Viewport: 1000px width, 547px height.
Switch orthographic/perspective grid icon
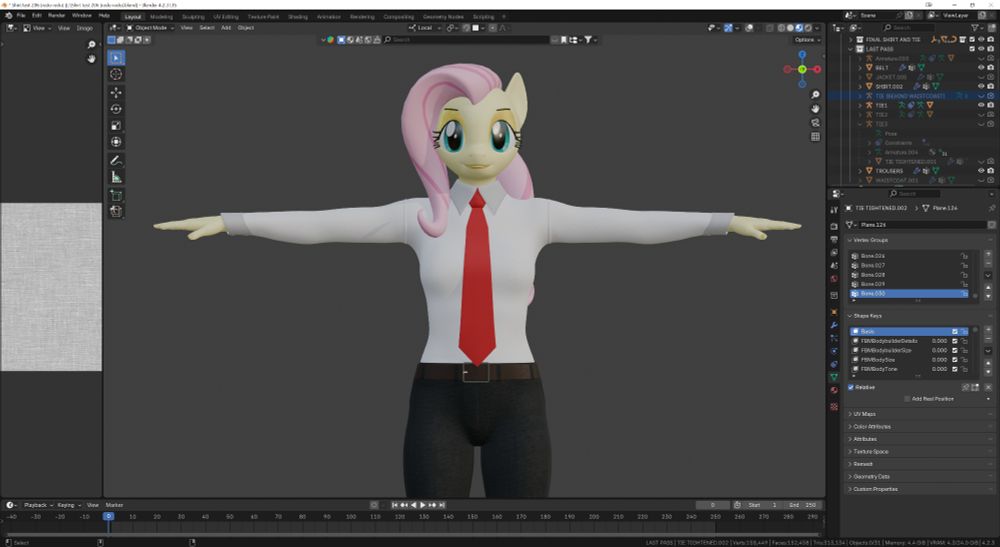[x=815, y=137]
